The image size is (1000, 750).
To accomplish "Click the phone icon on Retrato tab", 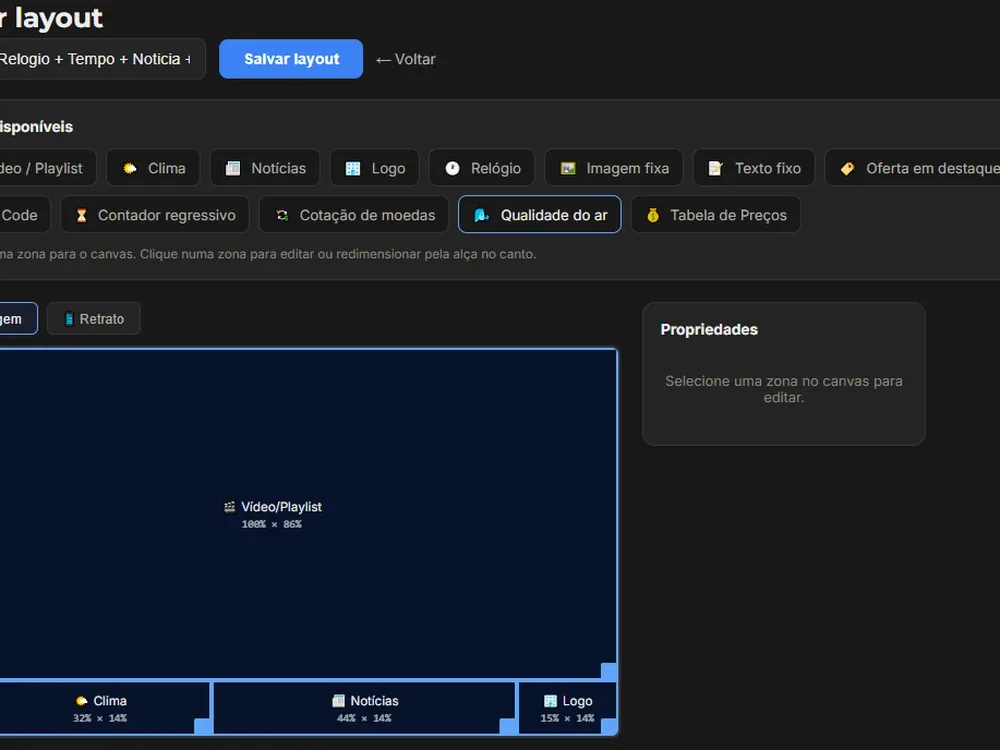I will [x=69, y=319].
